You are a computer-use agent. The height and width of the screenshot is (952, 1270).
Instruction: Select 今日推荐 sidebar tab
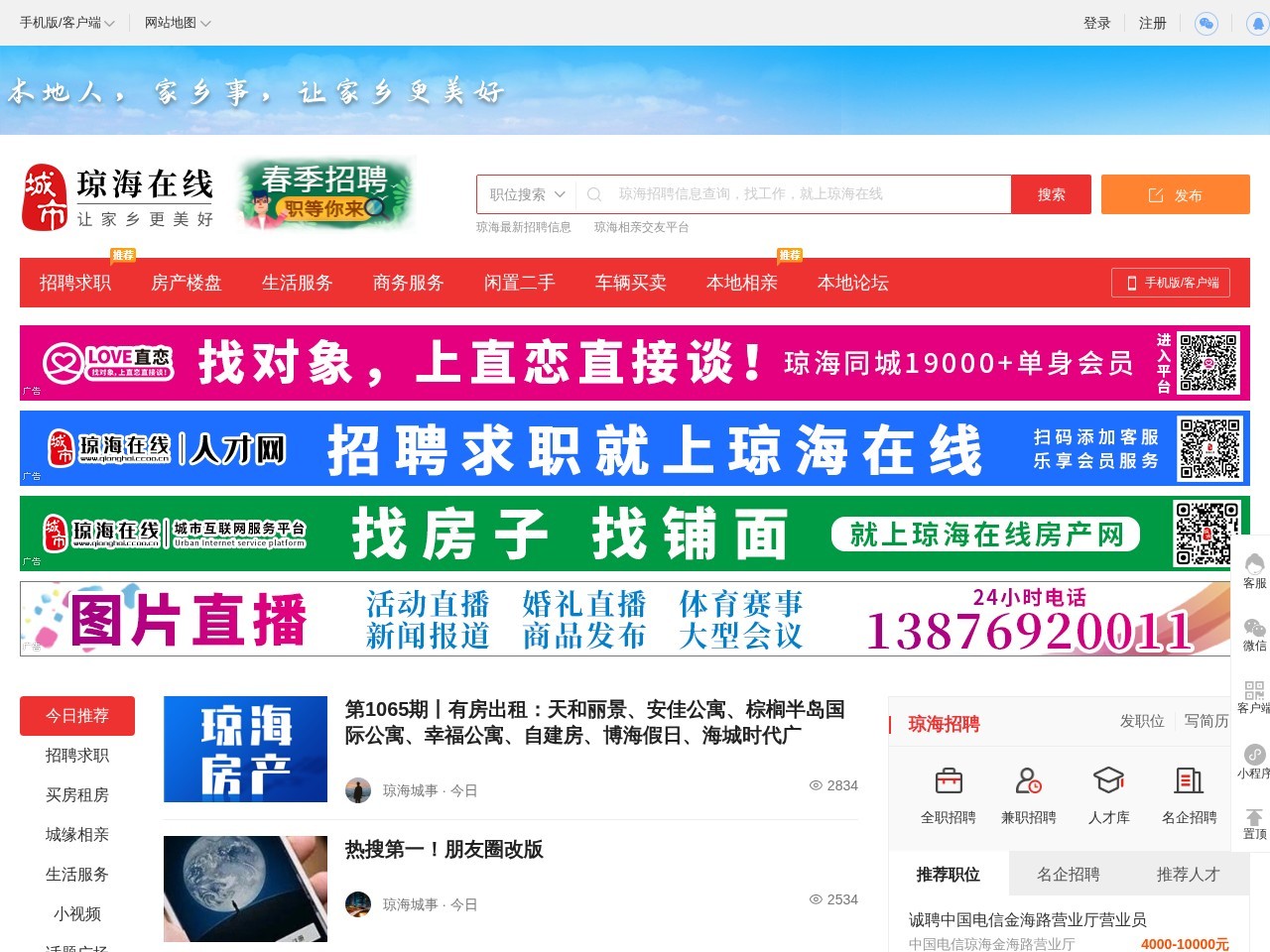point(77,716)
